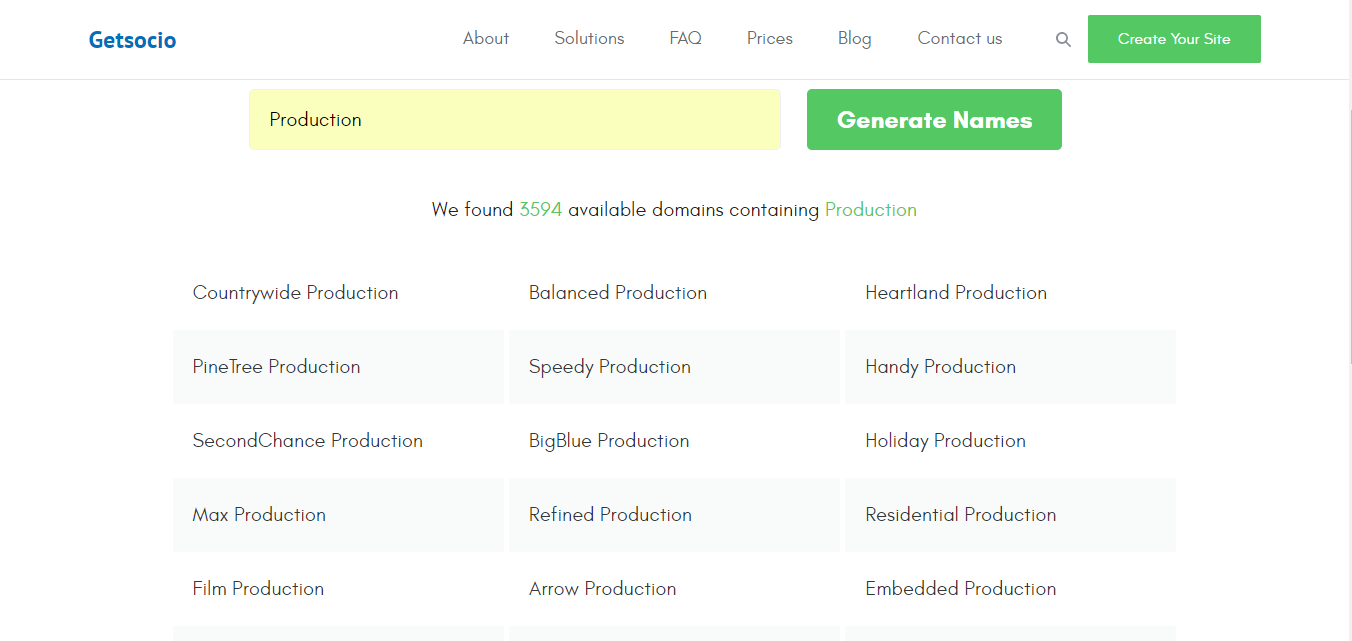The width and height of the screenshot is (1352, 641).
Task: Click the Create Your Site button
Action: click(1174, 39)
